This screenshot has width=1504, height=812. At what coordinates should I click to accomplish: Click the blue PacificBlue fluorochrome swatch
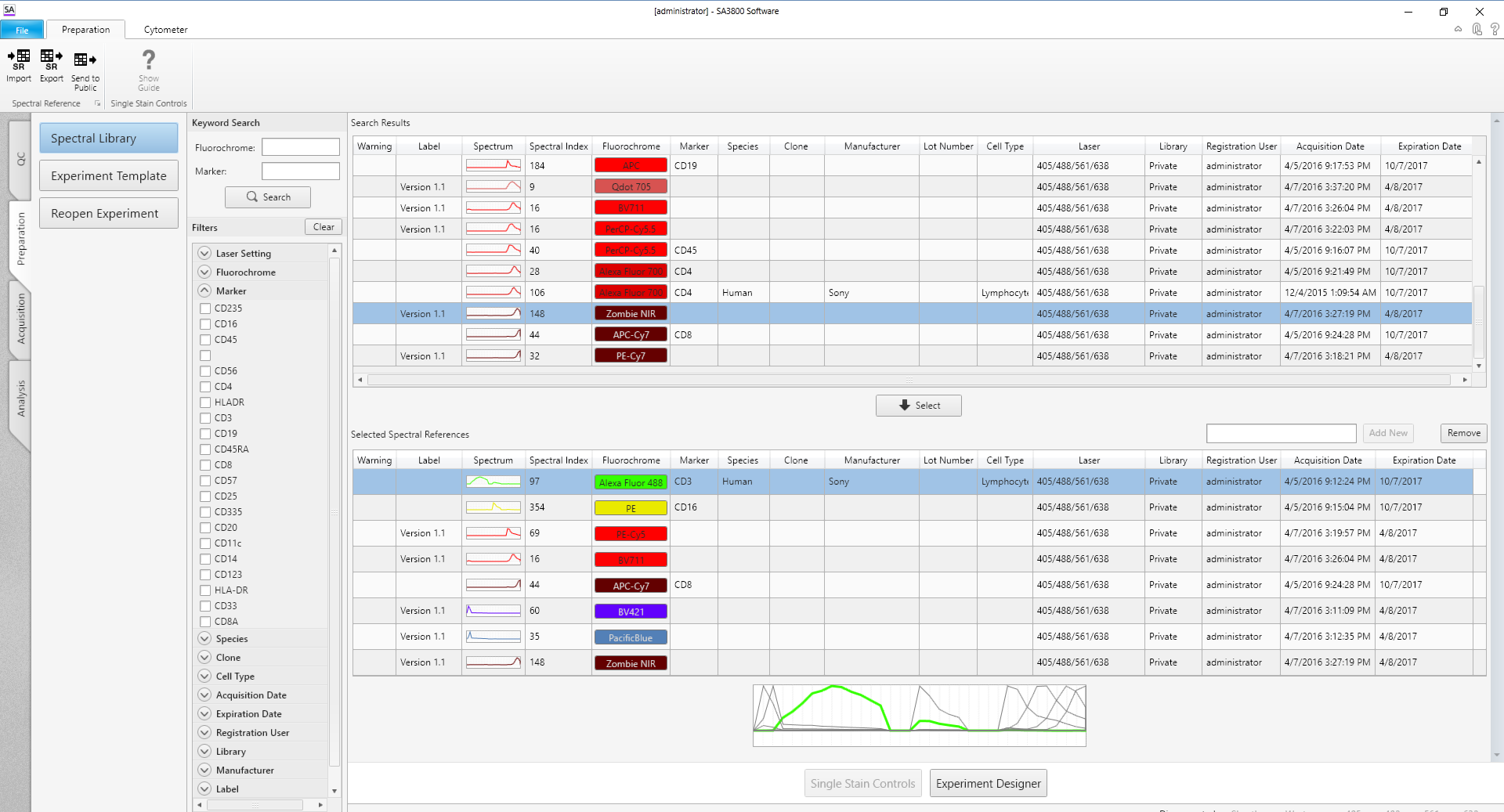click(x=631, y=637)
